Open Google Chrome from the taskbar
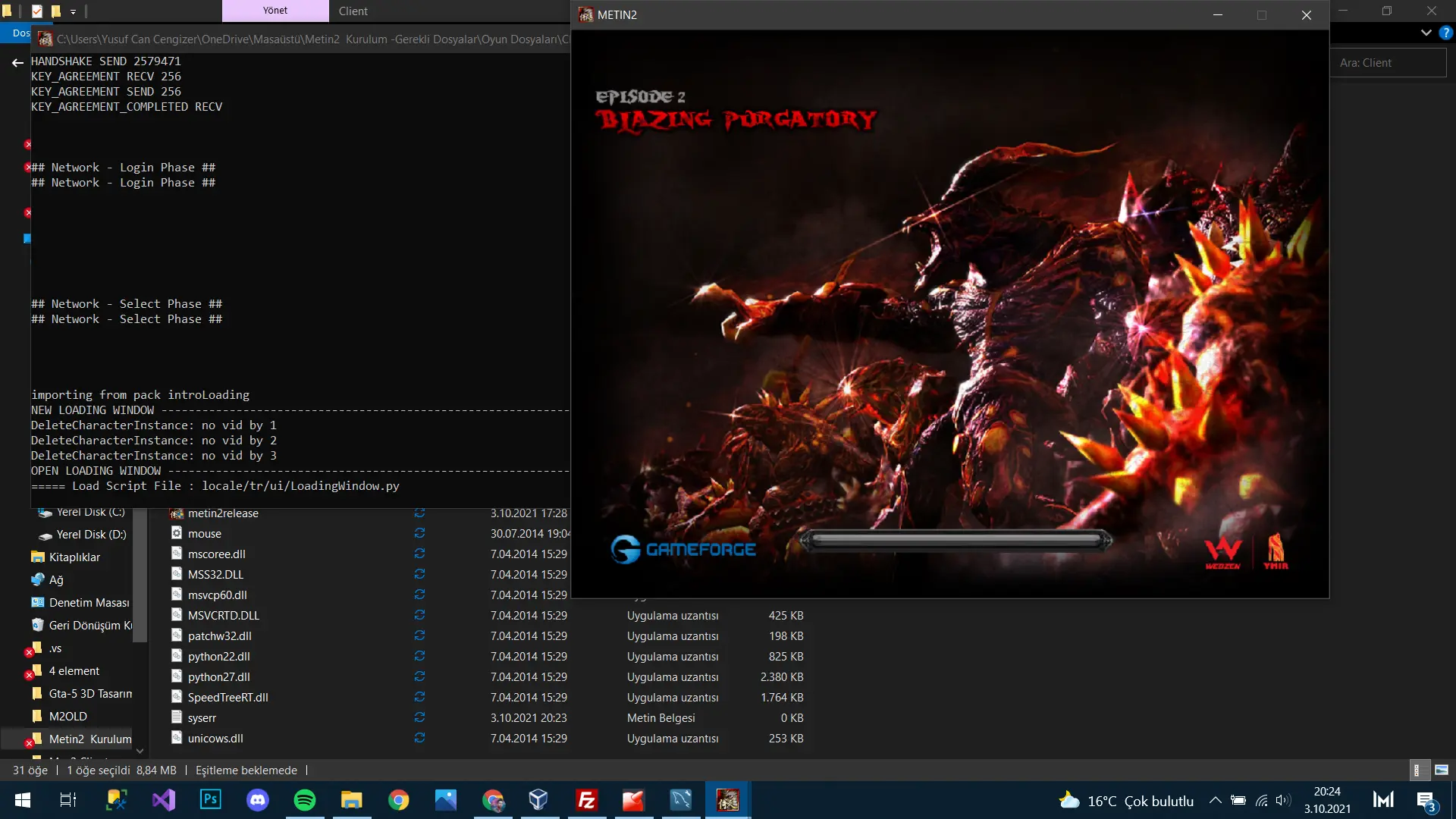This screenshot has width=1456, height=819. (x=399, y=800)
